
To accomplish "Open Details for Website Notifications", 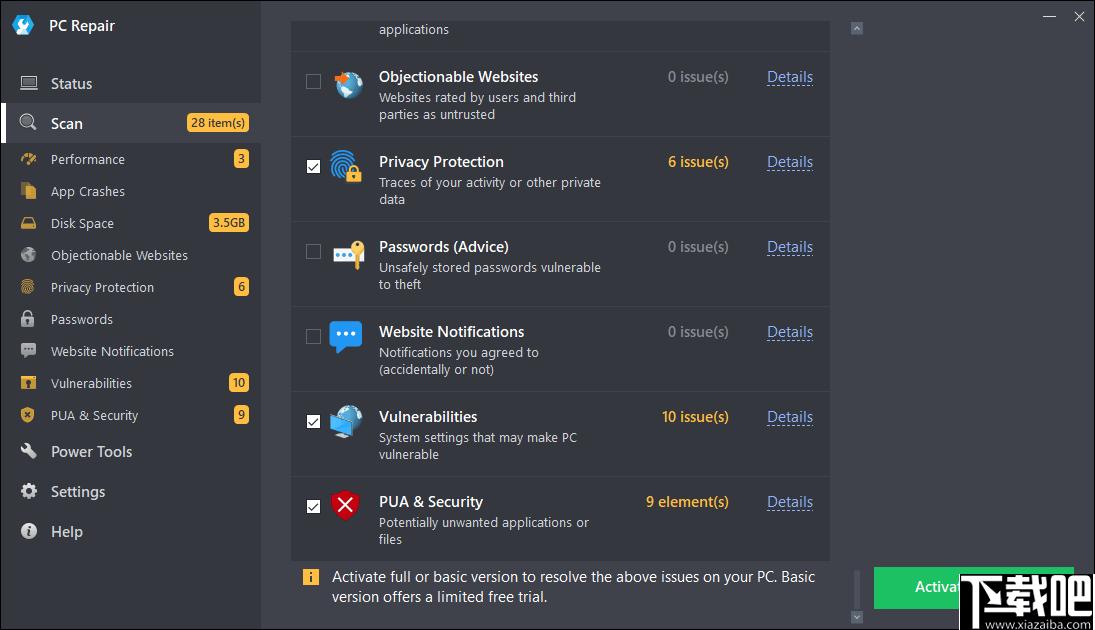I will click(790, 332).
